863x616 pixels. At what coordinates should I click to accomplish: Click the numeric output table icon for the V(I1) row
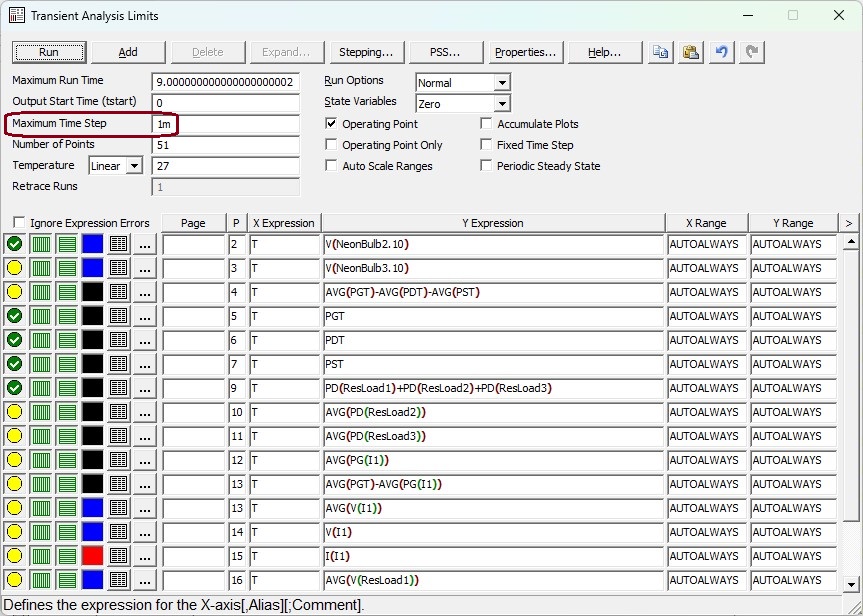point(118,532)
